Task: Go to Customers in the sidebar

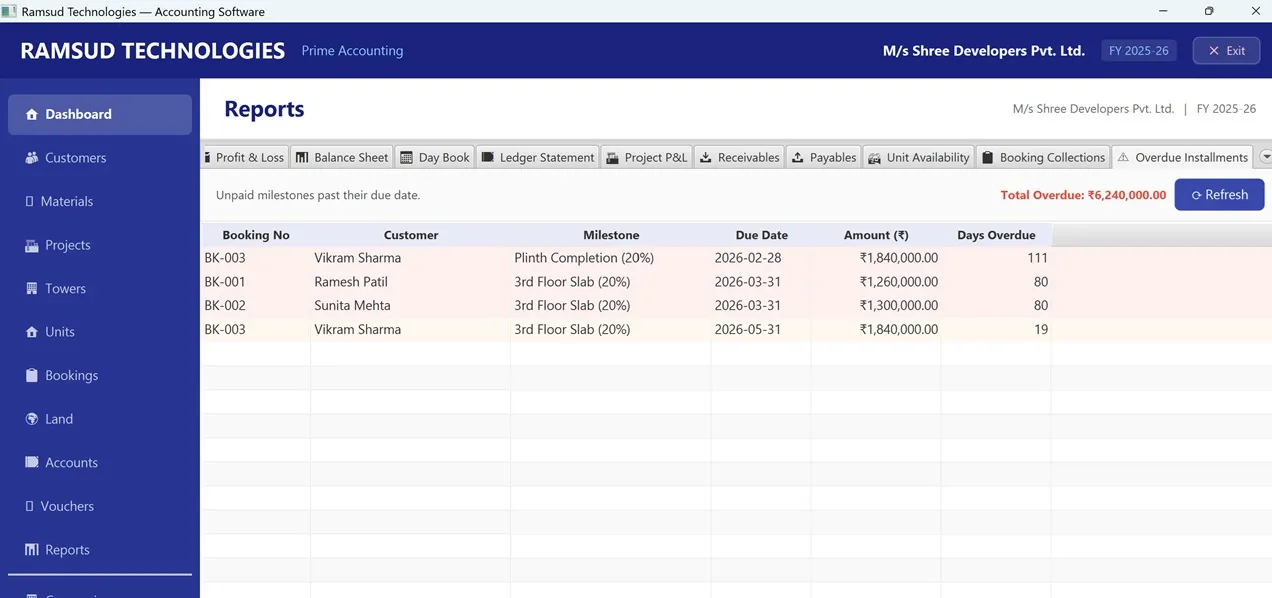Action: tap(100, 158)
